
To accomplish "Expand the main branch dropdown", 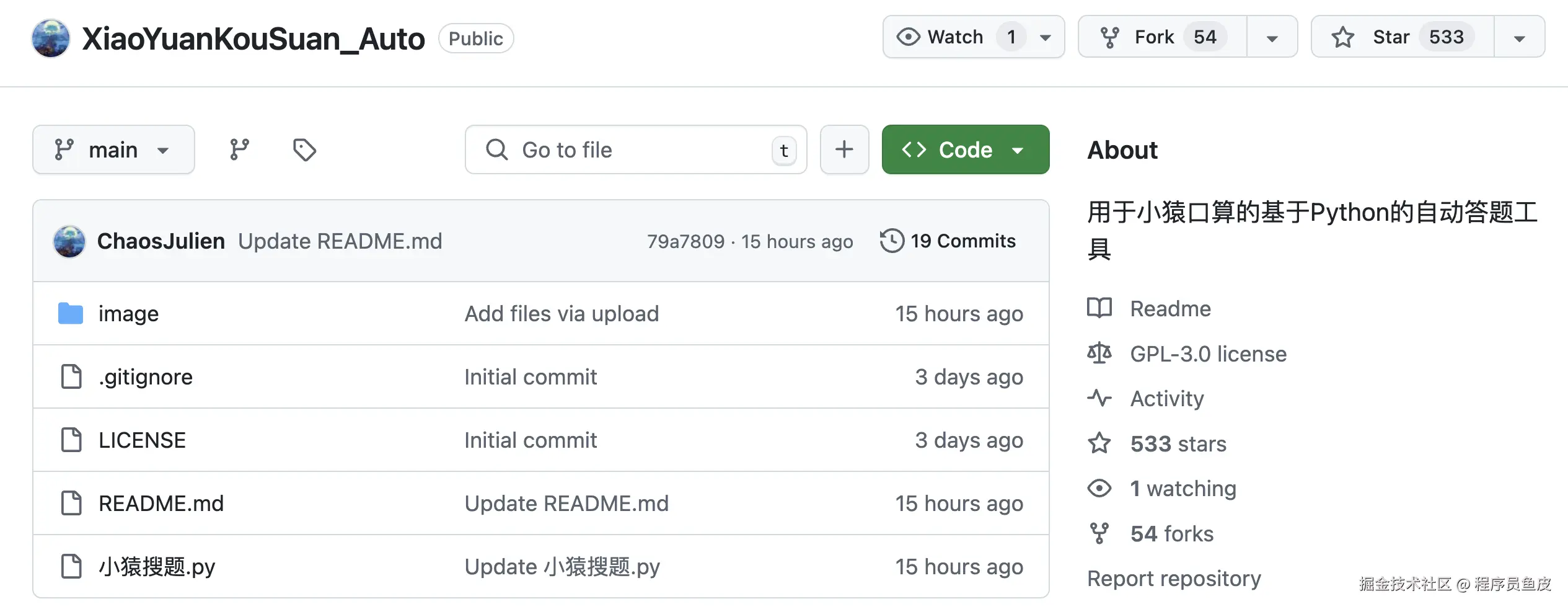I will pyautogui.click(x=113, y=149).
